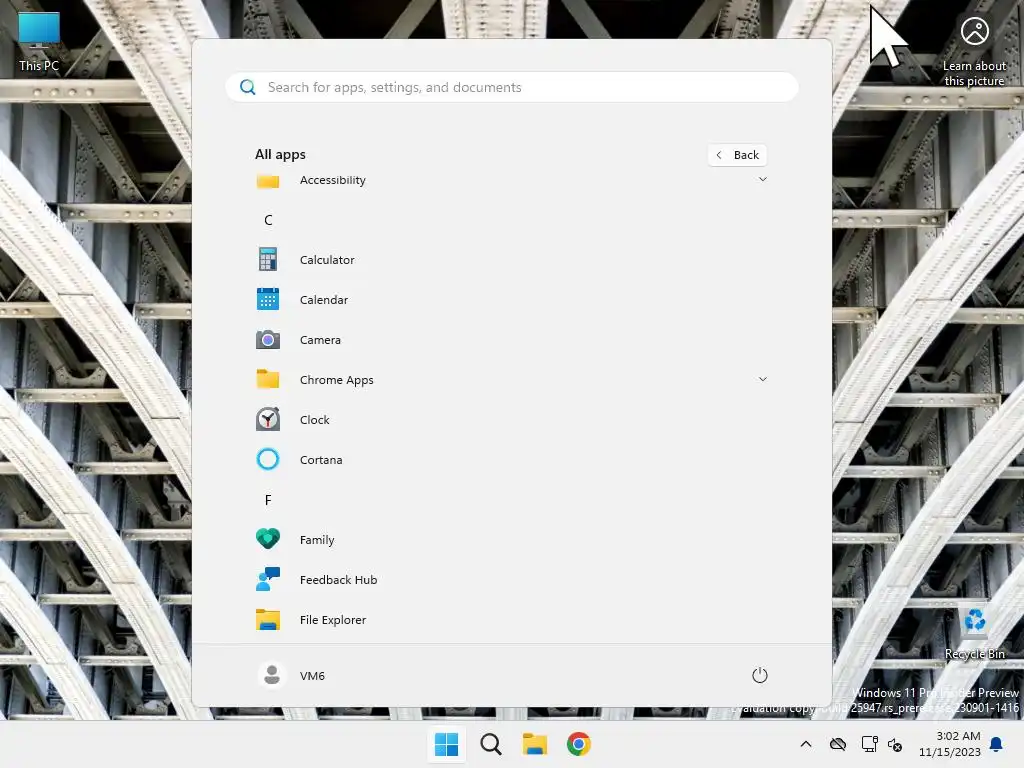Jump to letter F header
This screenshot has width=1024, height=768.
coord(268,500)
